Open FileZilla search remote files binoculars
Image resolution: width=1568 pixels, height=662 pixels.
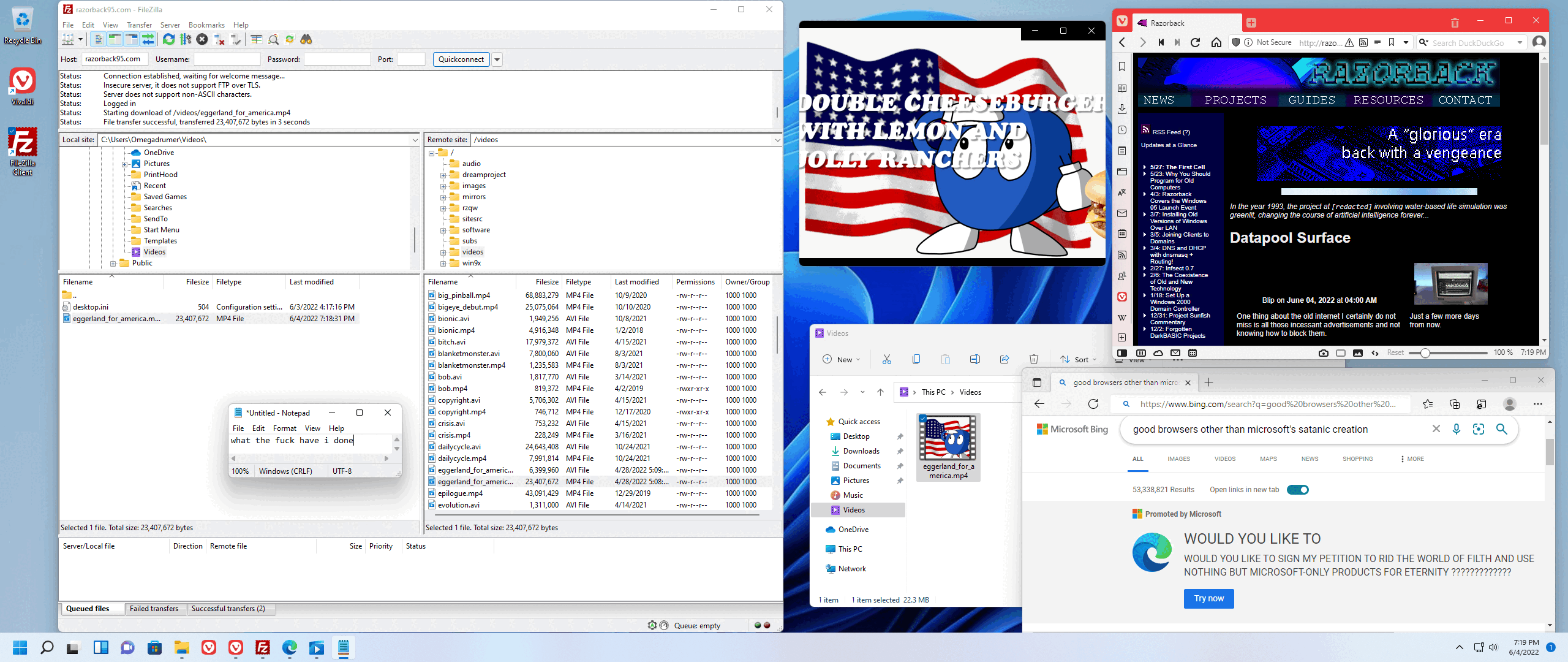(x=306, y=40)
